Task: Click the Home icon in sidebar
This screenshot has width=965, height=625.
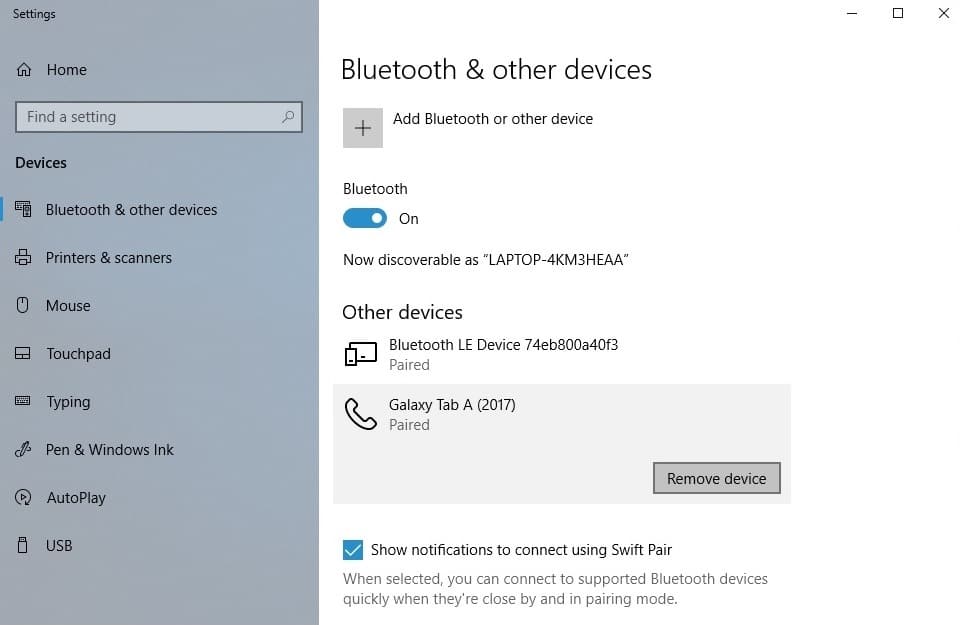Action: click(x=24, y=70)
